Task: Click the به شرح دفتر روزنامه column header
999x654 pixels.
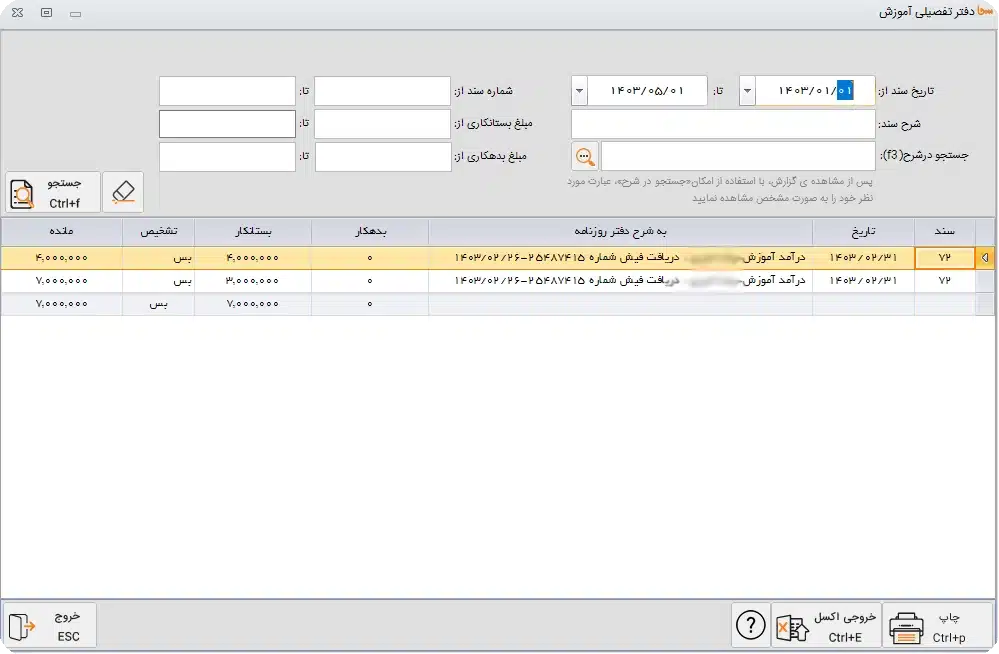Action: (x=621, y=231)
